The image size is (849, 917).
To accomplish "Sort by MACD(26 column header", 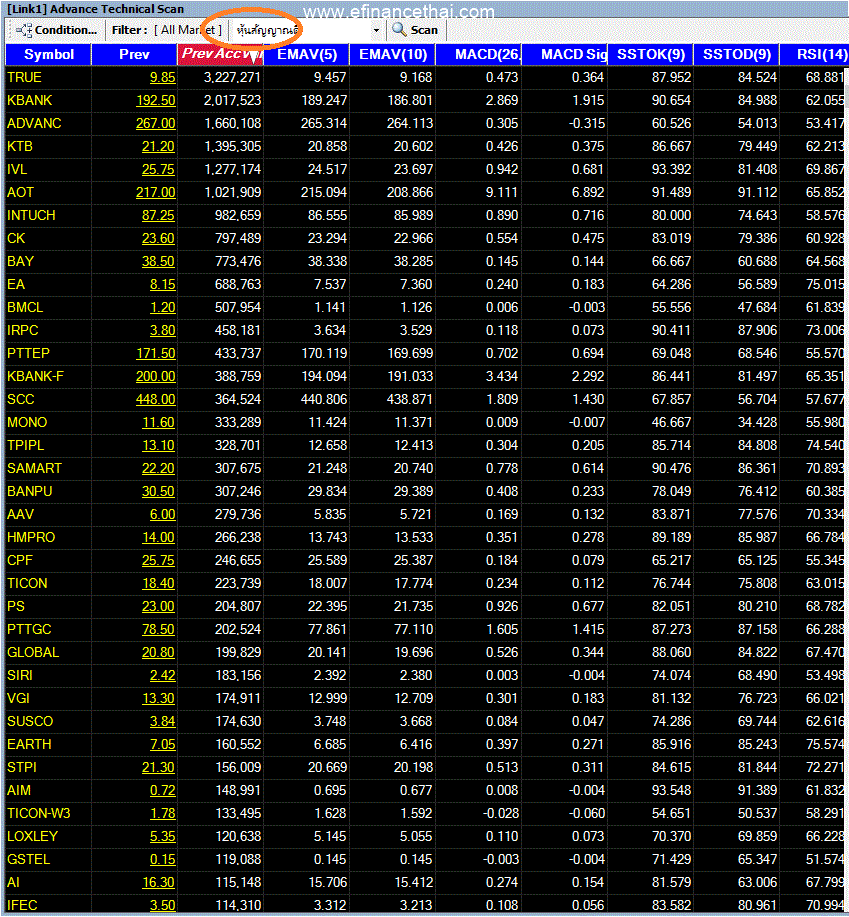I will tap(478, 54).
